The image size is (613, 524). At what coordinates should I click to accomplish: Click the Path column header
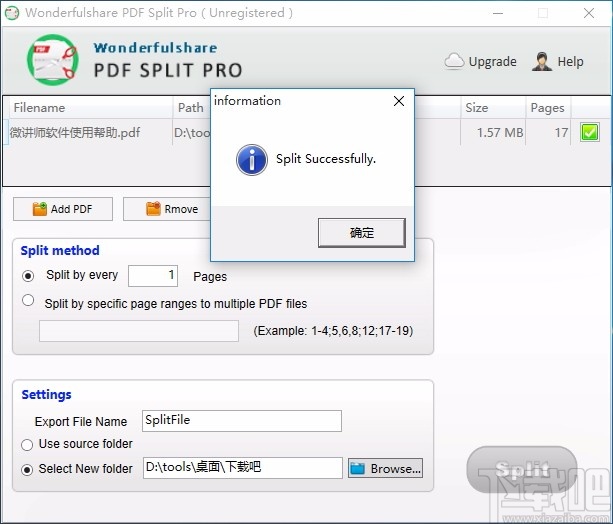pyautogui.click(x=192, y=108)
